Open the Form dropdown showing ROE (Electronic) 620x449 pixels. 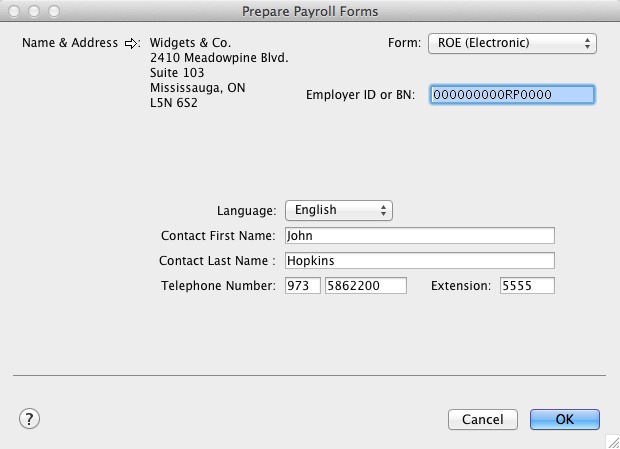coord(512,44)
